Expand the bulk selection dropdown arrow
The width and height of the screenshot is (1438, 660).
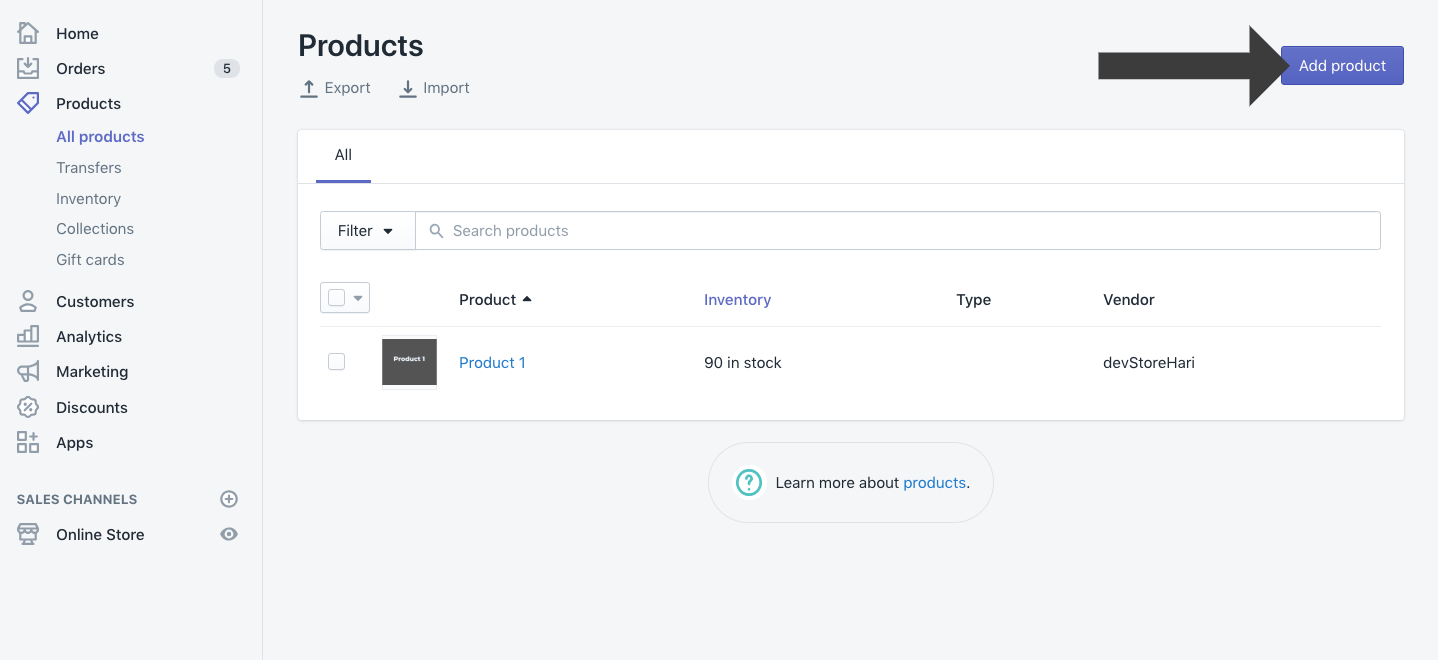tap(358, 298)
